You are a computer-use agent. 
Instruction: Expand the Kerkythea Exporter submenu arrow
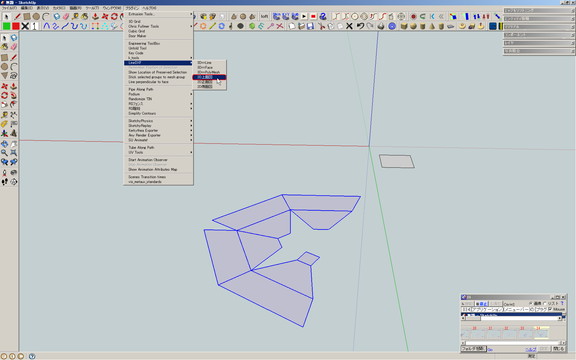pos(191,130)
